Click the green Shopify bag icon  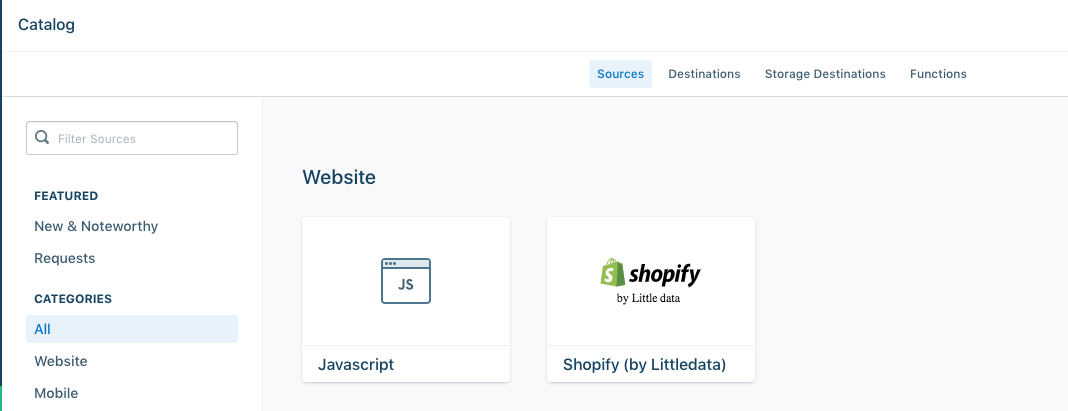[x=612, y=273]
